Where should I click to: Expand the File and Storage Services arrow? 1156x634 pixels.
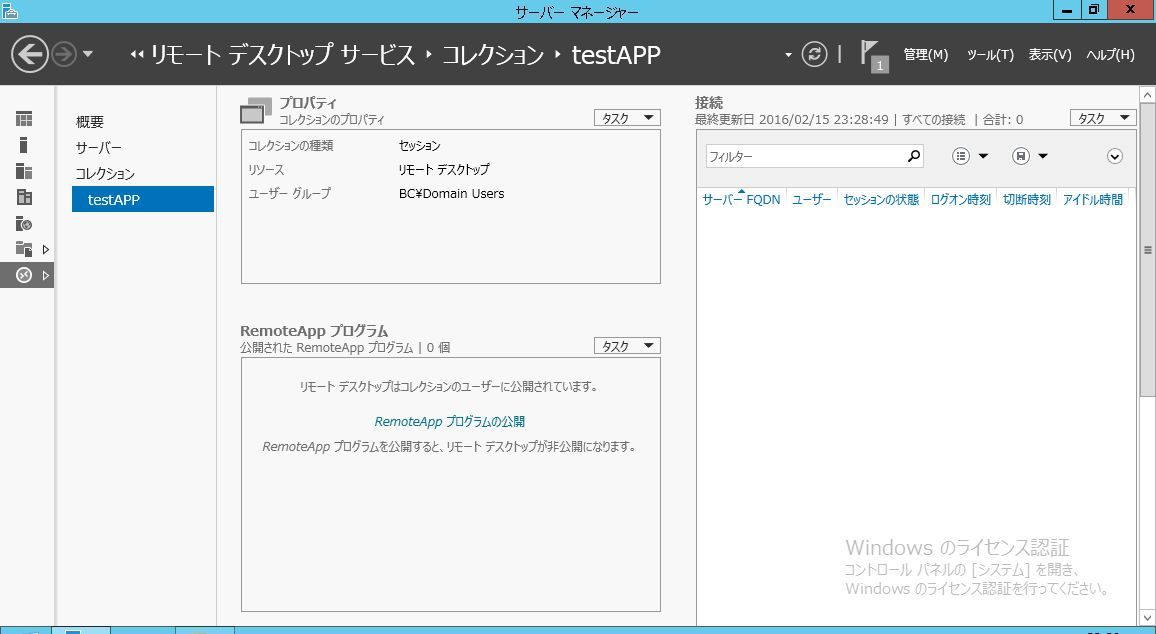point(46,249)
